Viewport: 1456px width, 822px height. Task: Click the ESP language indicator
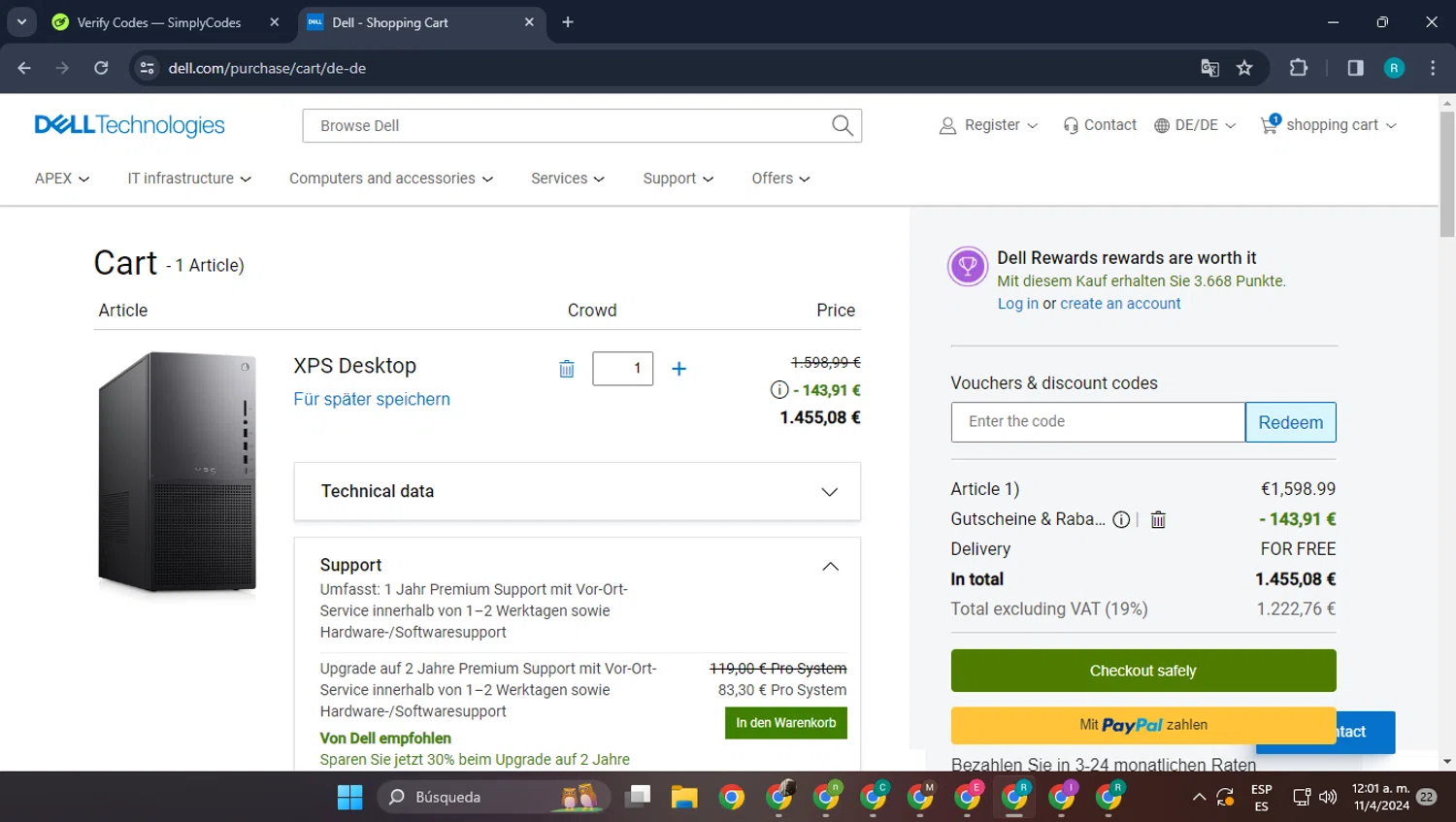pos(1261,797)
